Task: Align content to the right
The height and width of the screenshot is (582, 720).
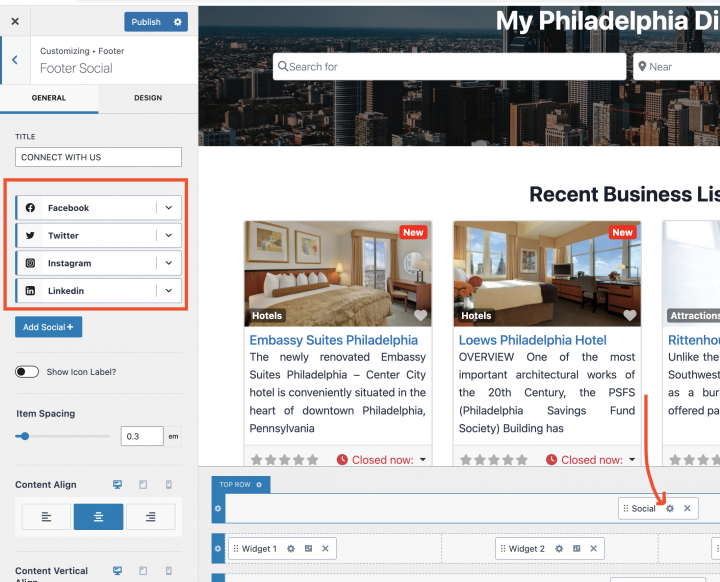Action: point(150,516)
